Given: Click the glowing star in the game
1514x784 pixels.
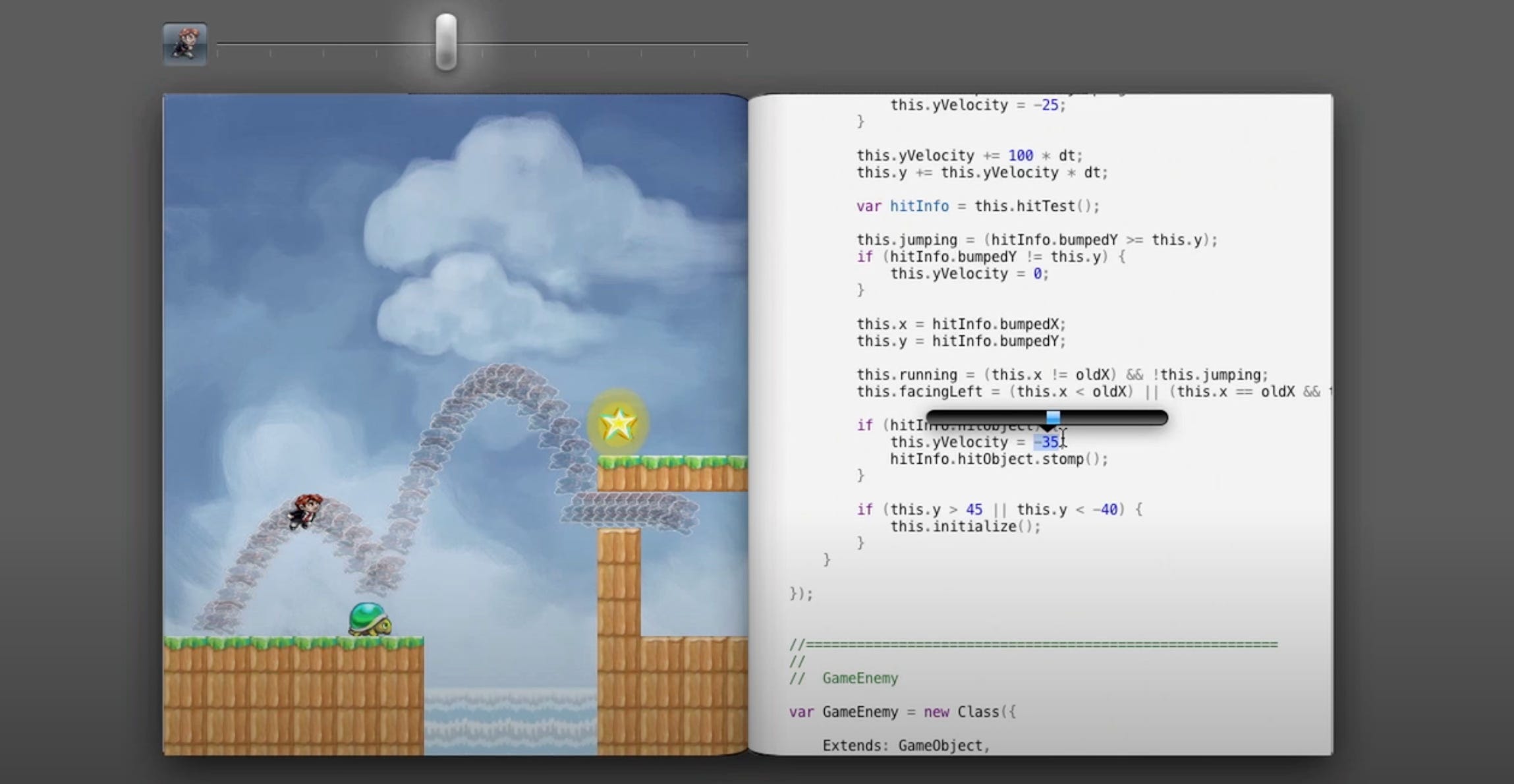Looking at the screenshot, I should tap(618, 424).
